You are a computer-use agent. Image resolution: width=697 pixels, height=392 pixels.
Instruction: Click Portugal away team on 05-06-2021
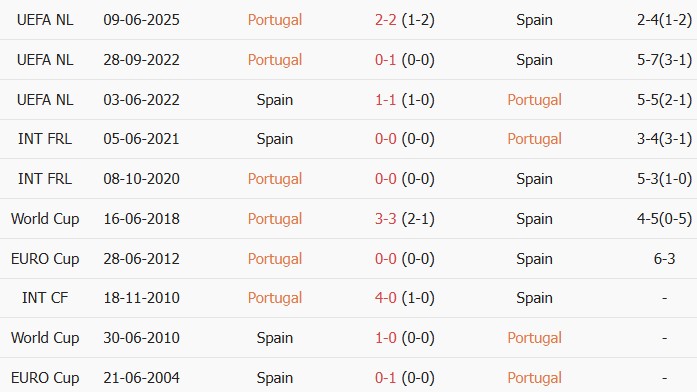point(534,139)
